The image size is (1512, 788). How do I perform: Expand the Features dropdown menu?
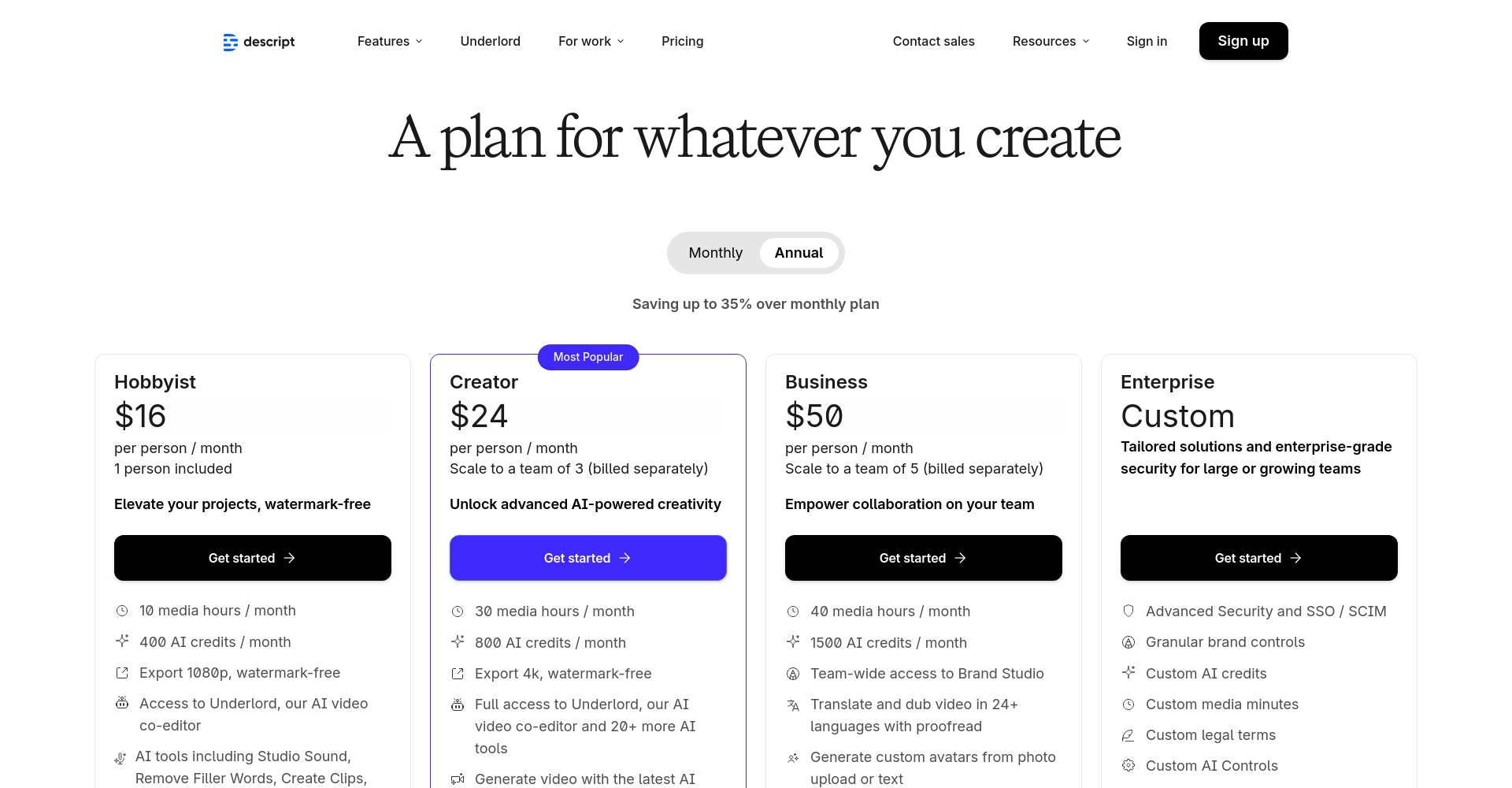coord(390,41)
